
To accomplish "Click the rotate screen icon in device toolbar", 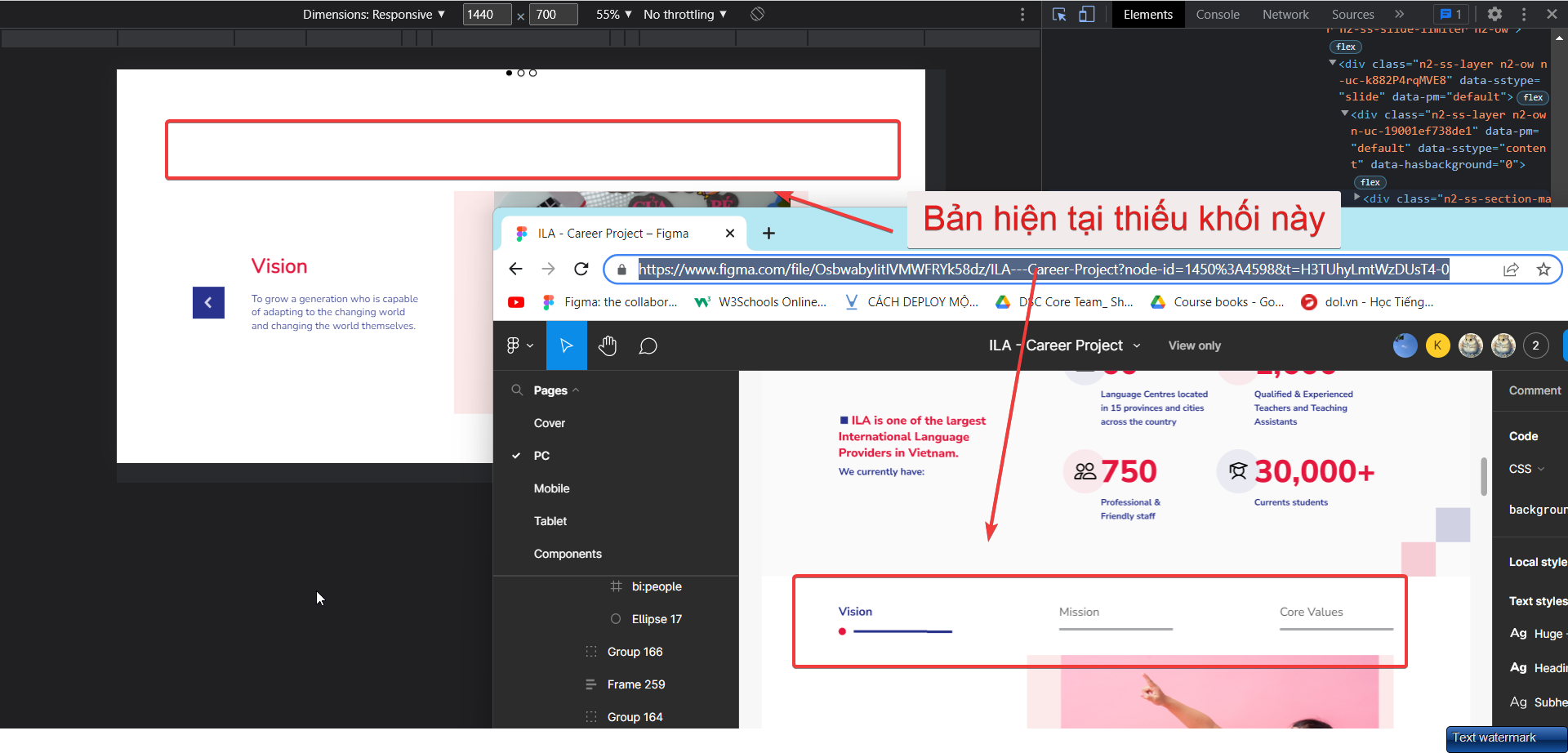I will (757, 14).
